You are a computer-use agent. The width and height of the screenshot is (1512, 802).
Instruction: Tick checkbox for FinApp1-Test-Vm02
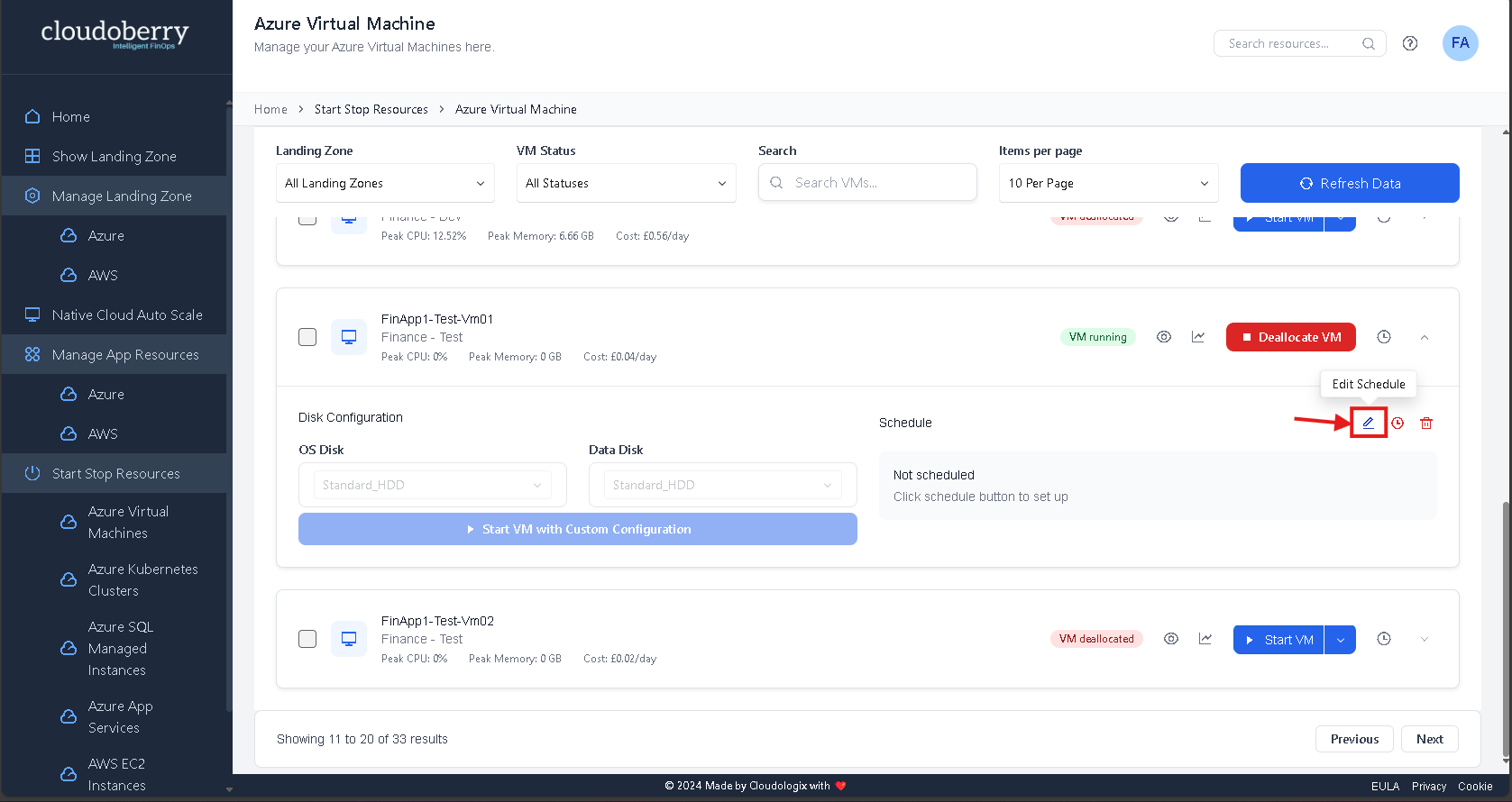click(x=307, y=639)
